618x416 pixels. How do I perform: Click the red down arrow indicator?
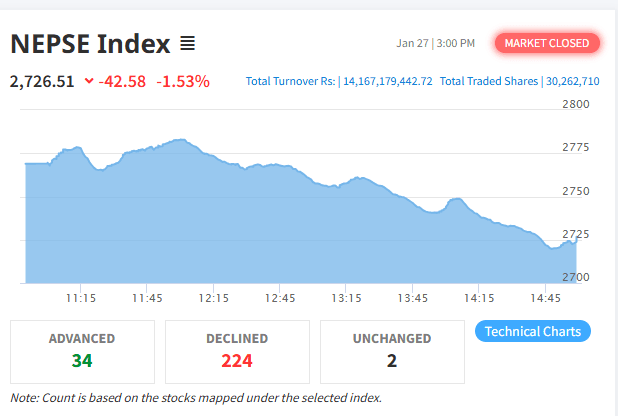point(88,82)
